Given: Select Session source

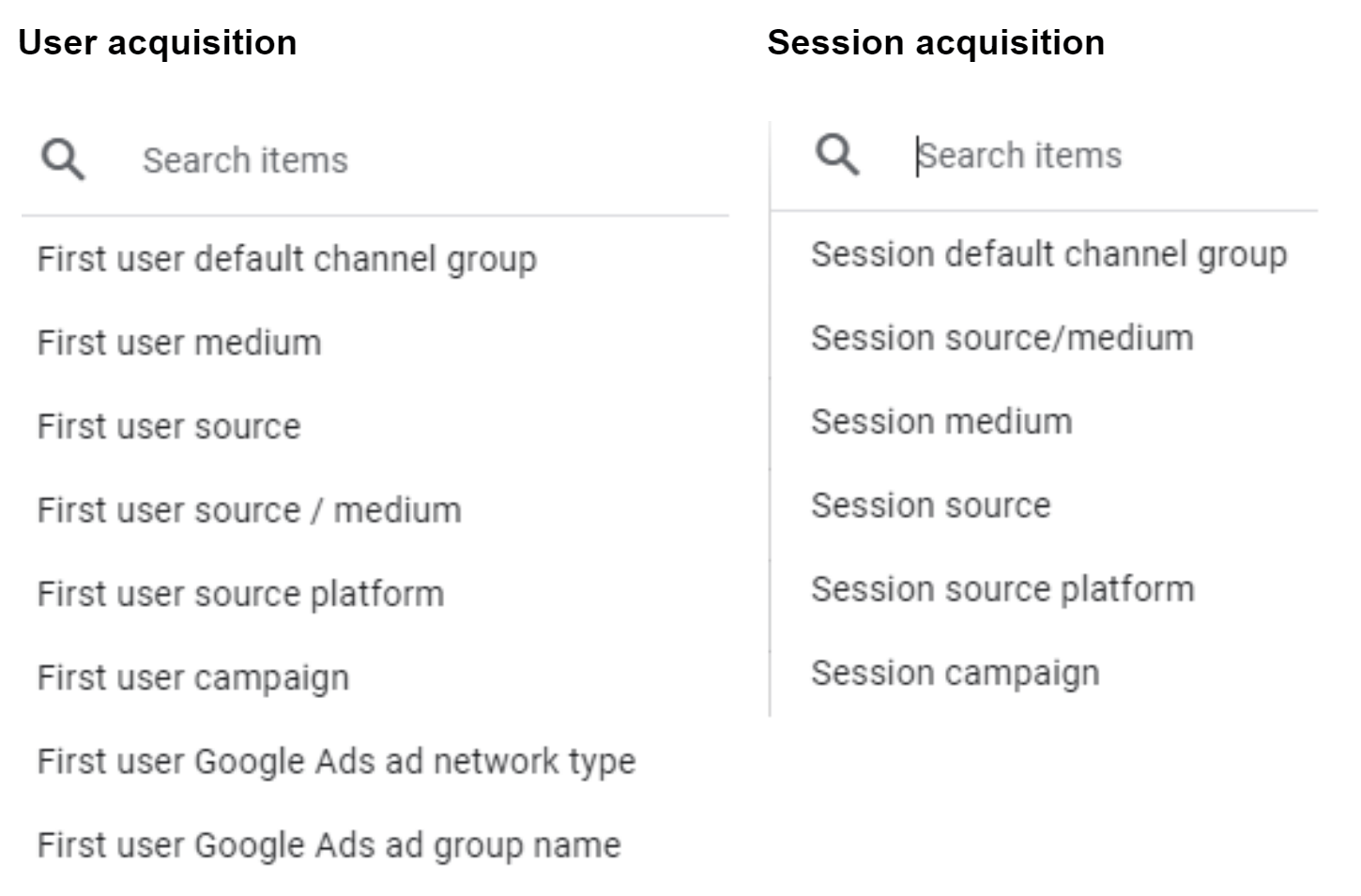Looking at the screenshot, I should click(929, 505).
